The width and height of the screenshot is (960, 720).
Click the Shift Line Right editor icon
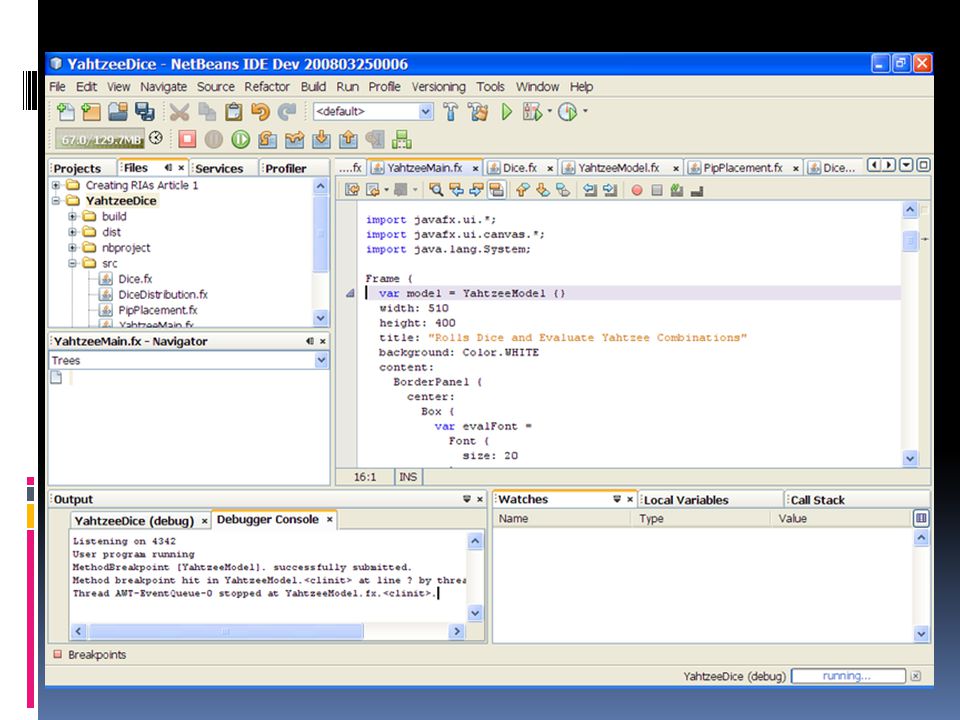pyautogui.click(x=610, y=190)
